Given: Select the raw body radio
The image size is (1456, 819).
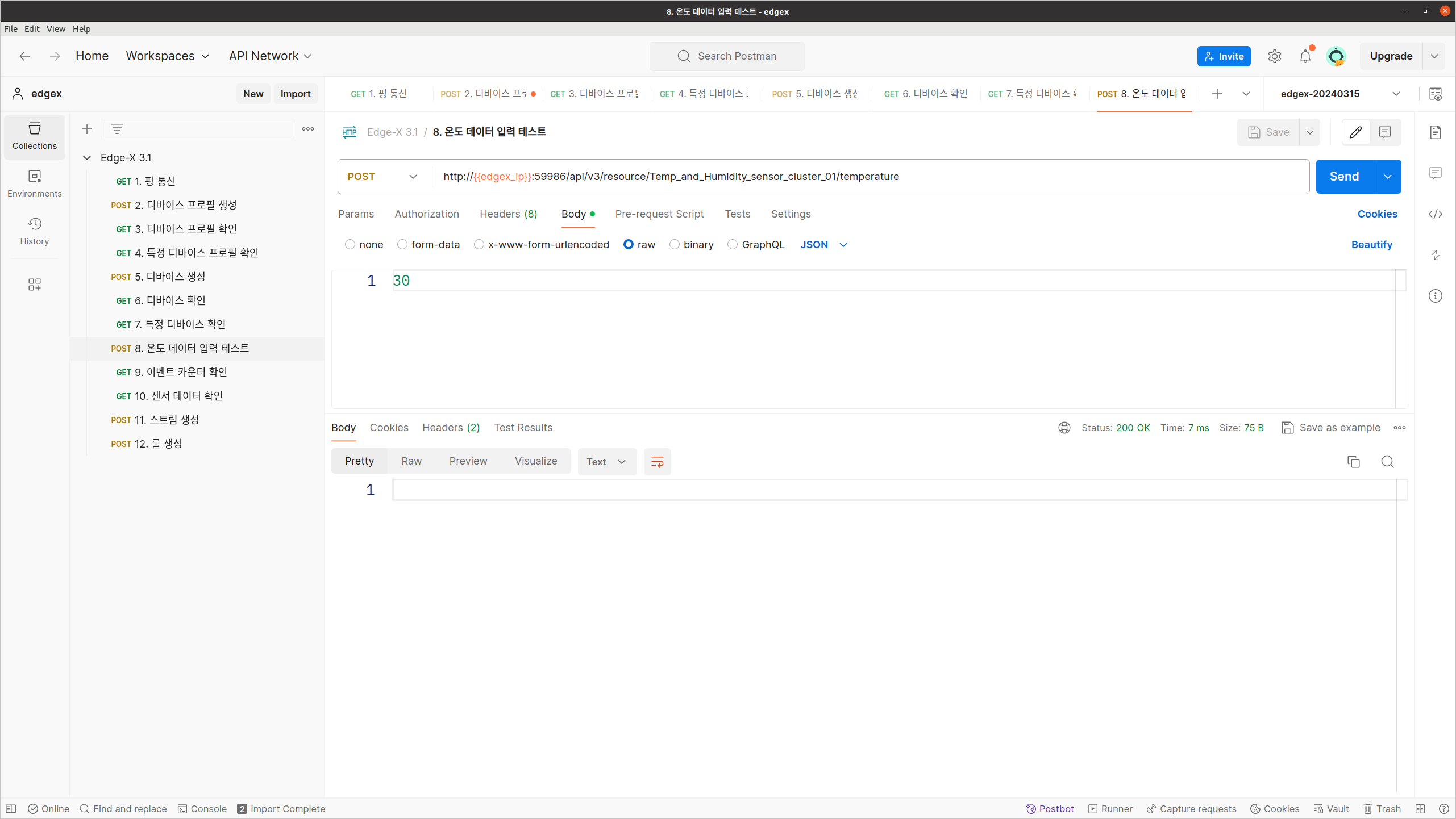Looking at the screenshot, I should point(629,245).
